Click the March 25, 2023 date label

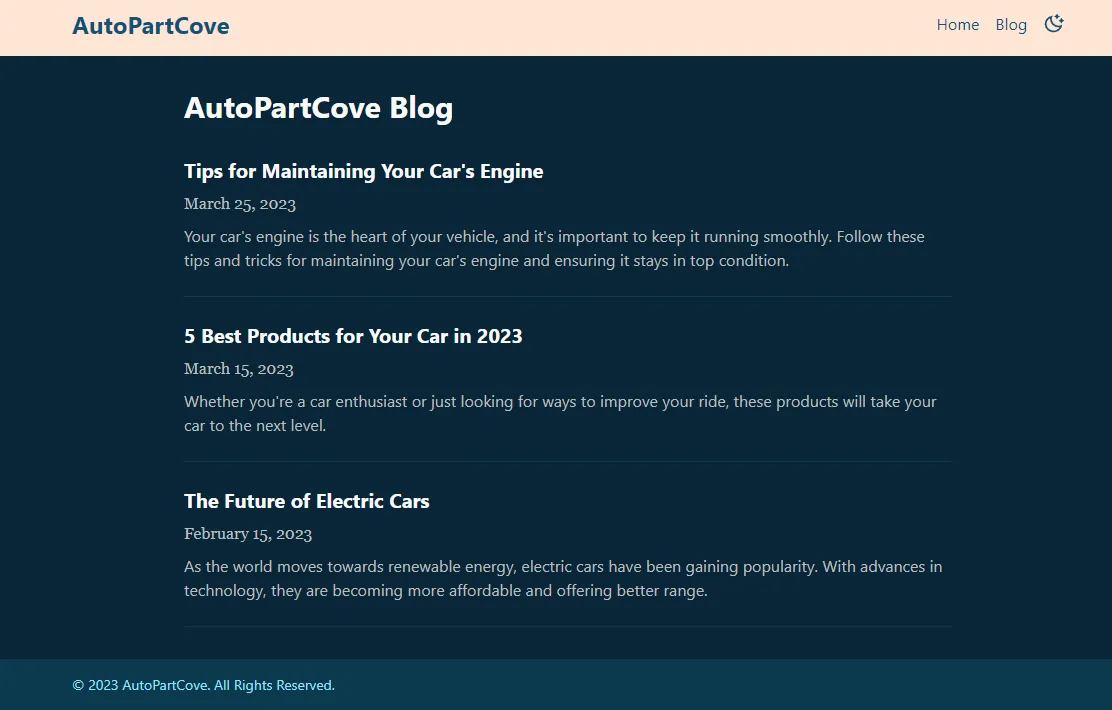point(240,203)
